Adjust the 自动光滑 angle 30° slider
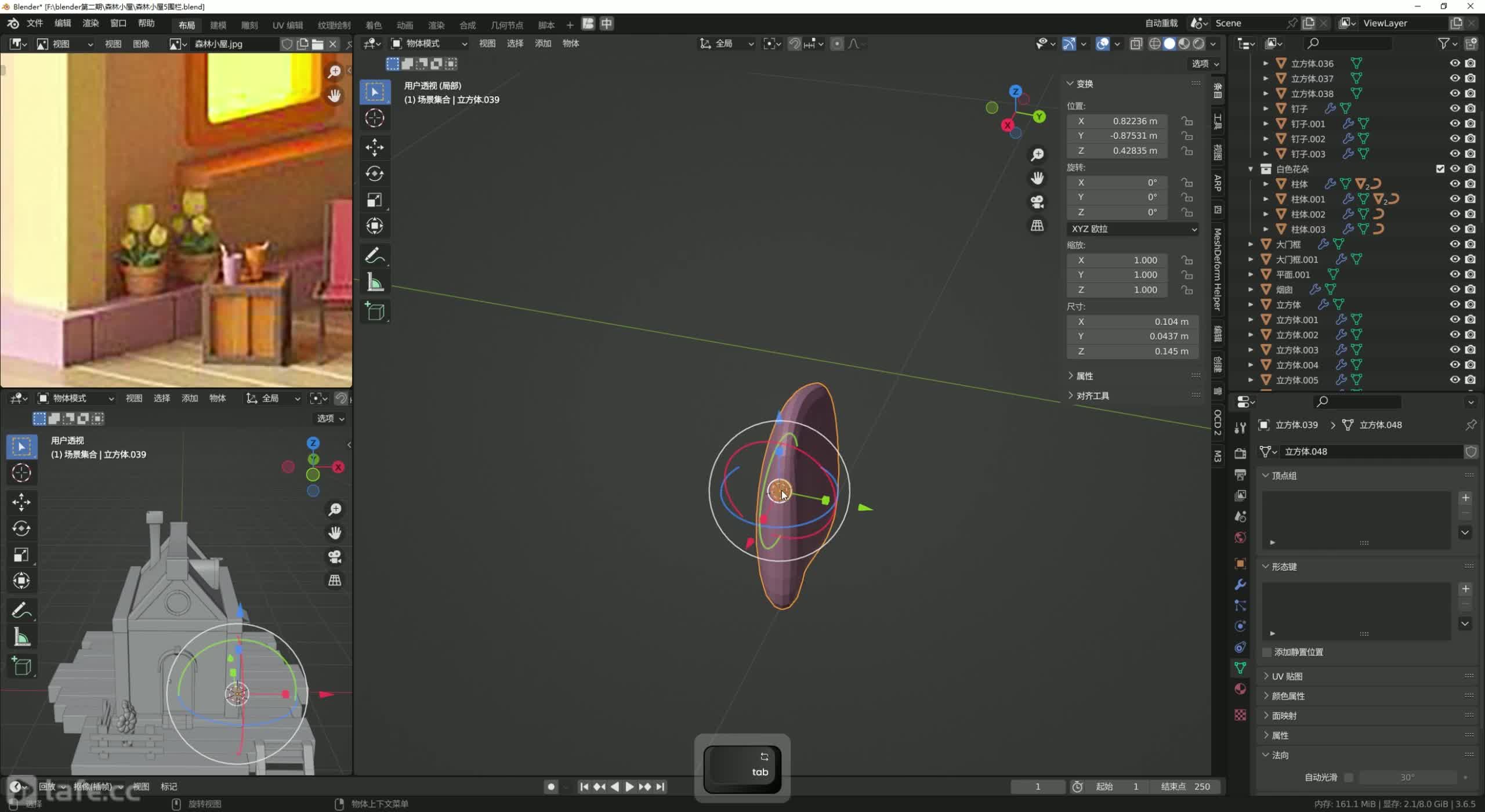 [x=1407, y=777]
